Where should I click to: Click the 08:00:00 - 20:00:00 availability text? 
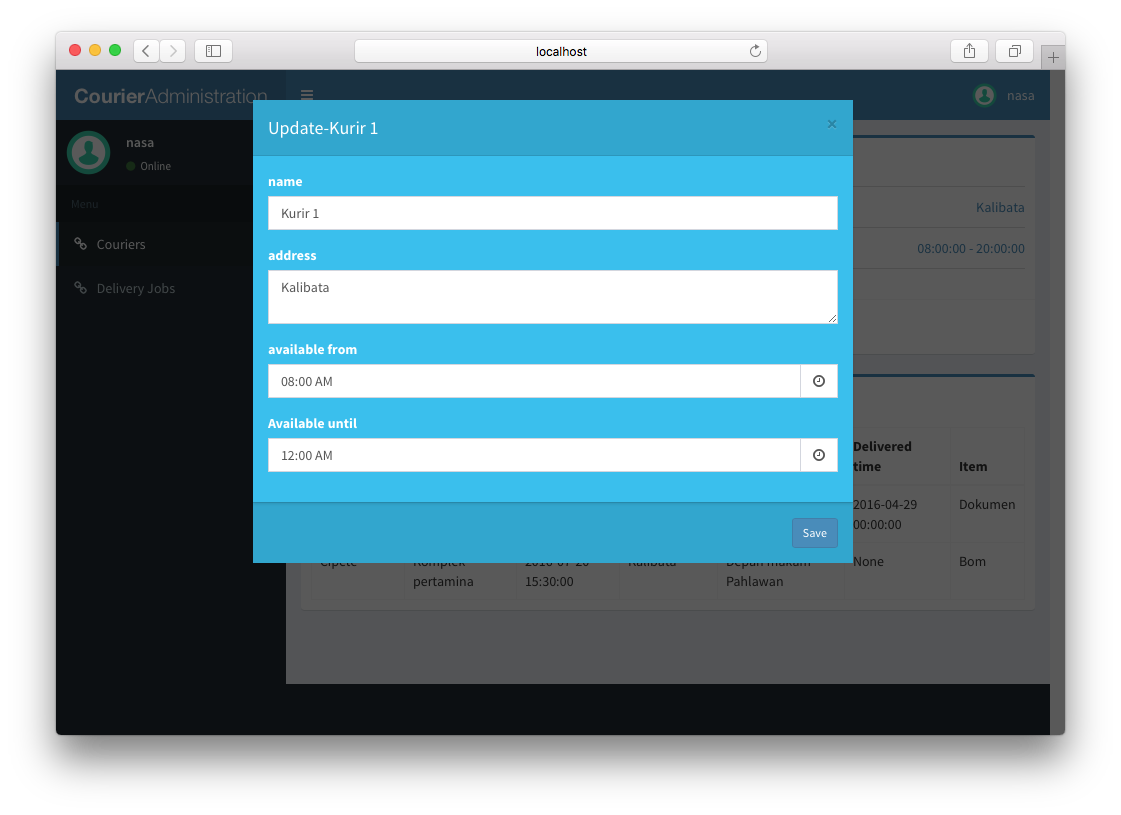(x=970, y=249)
